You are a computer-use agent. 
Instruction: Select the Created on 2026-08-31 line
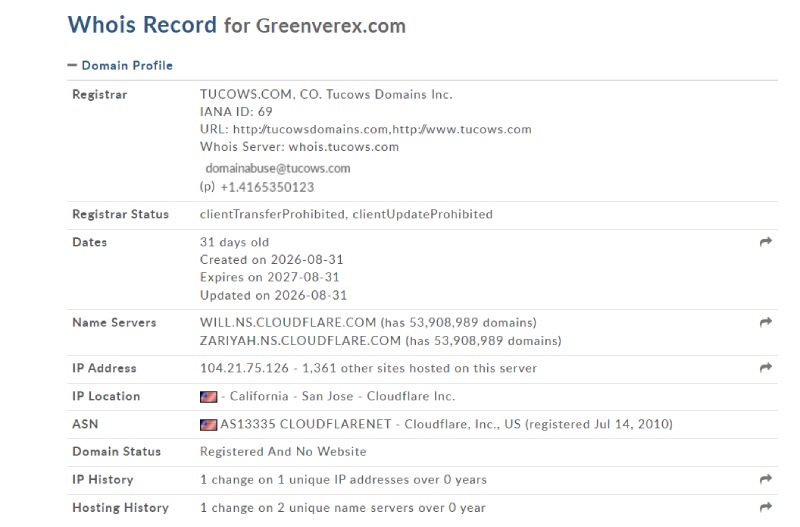[271, 260]
